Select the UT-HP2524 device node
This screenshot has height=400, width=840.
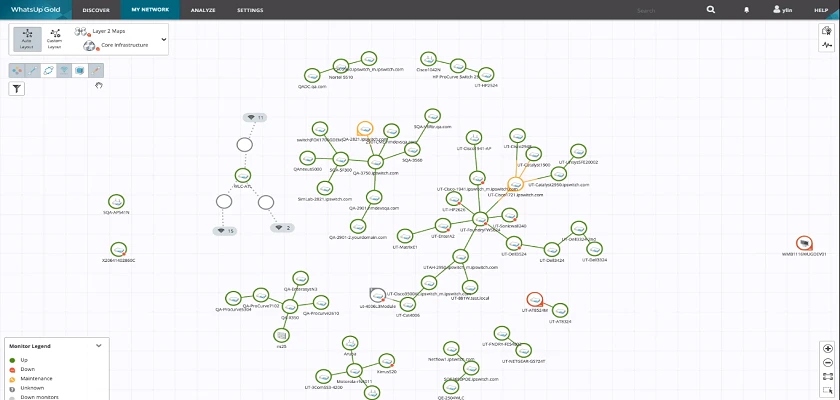coord(486,74)
